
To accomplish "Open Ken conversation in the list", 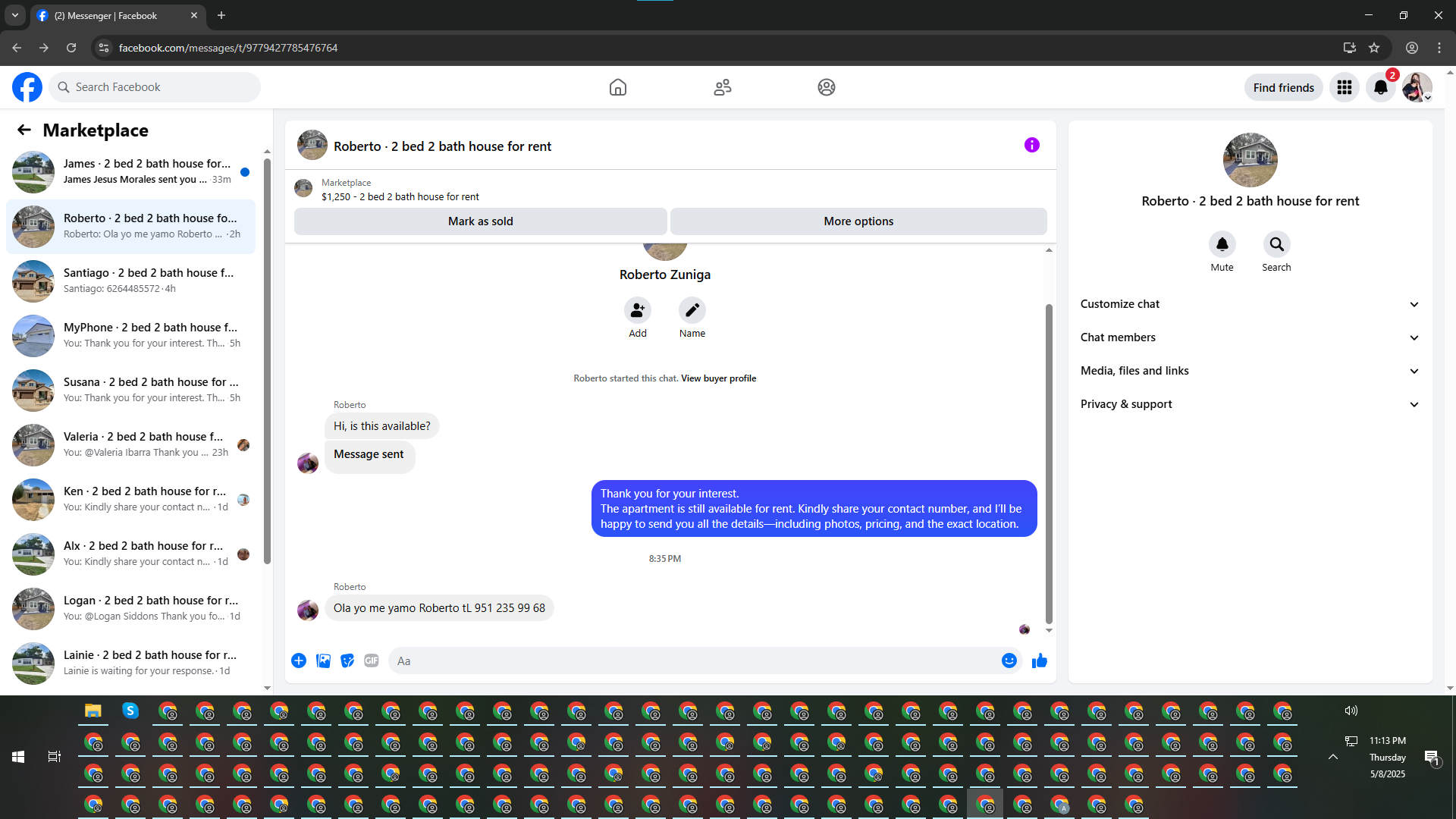I will [130, 500].
